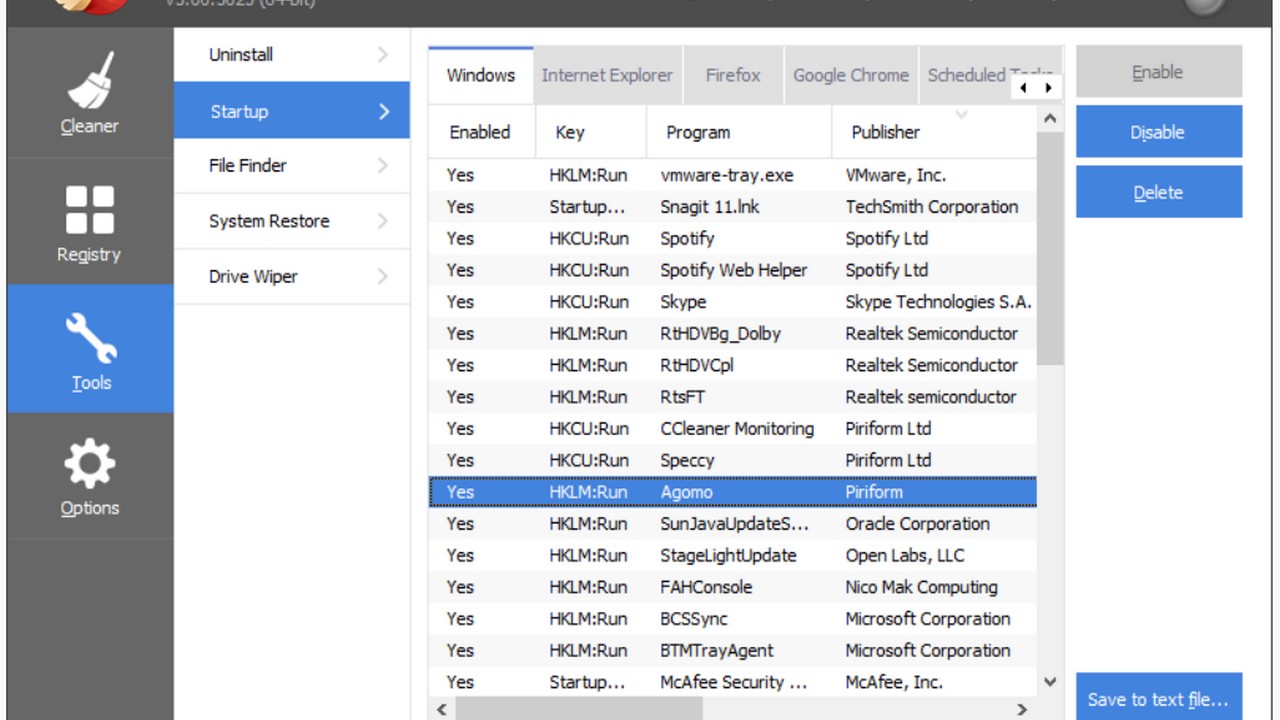1280x720 pixels.
Task: Switch to the Firefox tab
Action: (733, 75)
